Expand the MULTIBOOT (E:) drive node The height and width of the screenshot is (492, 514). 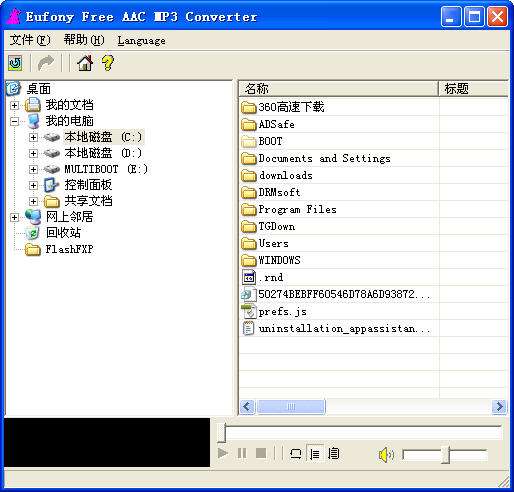pyautogui.click(x=33, y=169)
